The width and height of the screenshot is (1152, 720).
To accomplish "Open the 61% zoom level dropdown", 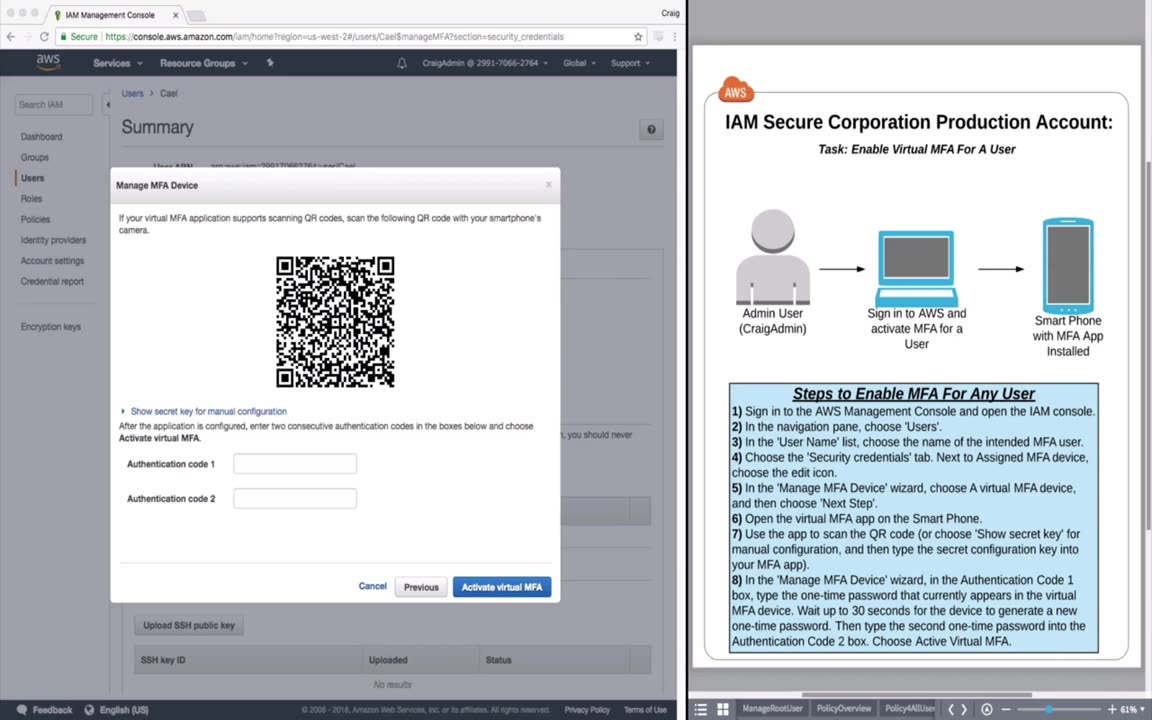I will 1132,709.
